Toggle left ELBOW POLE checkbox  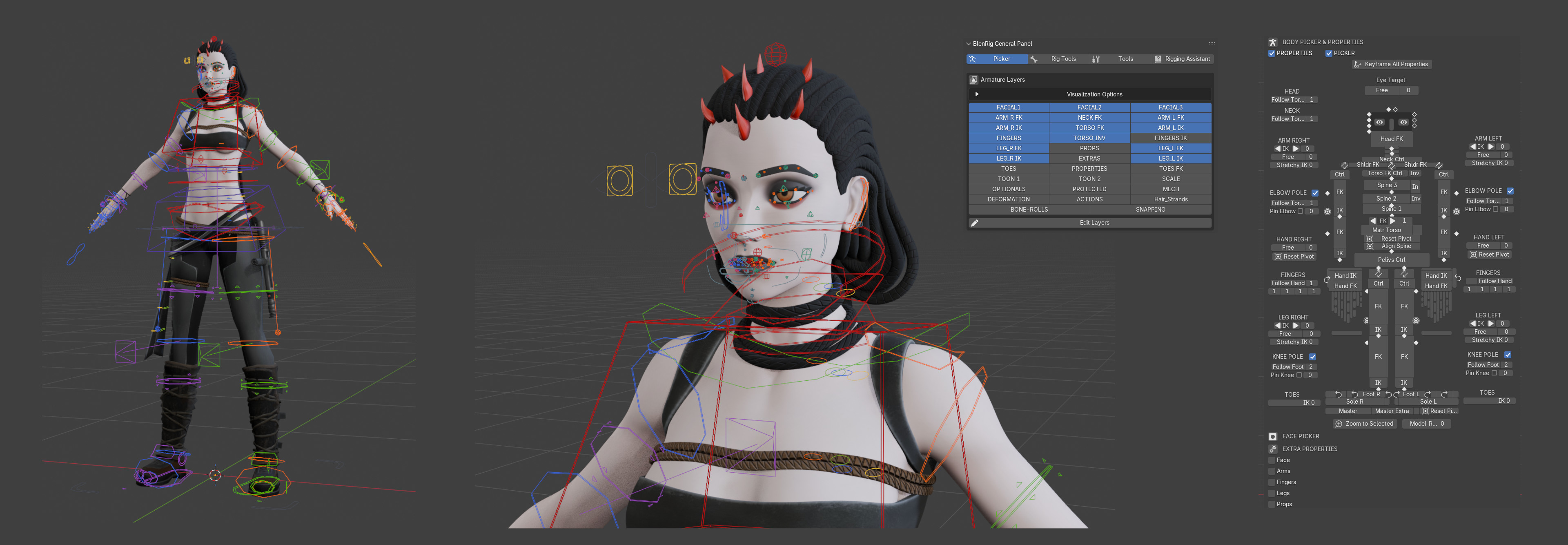[1510, 191]
